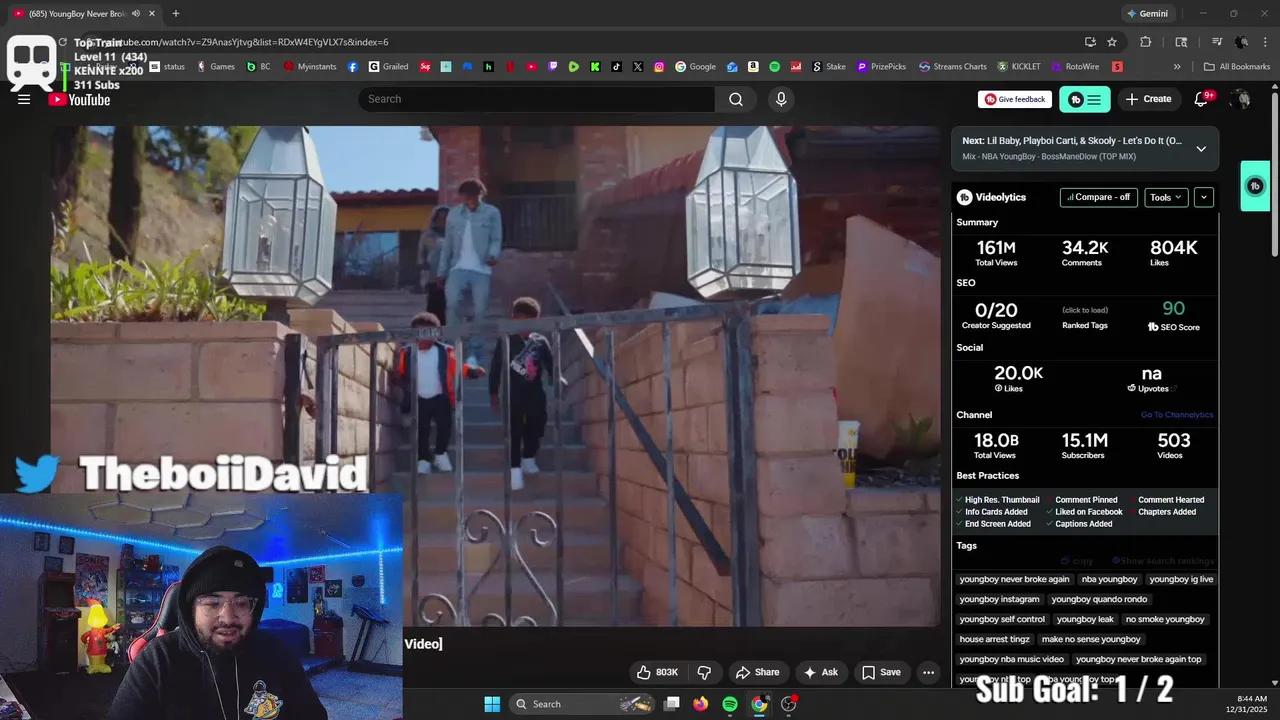This screenshot has height=720, width=1280.
Task: Open the Grailed bookmark
Action: [x=389, y=67]
